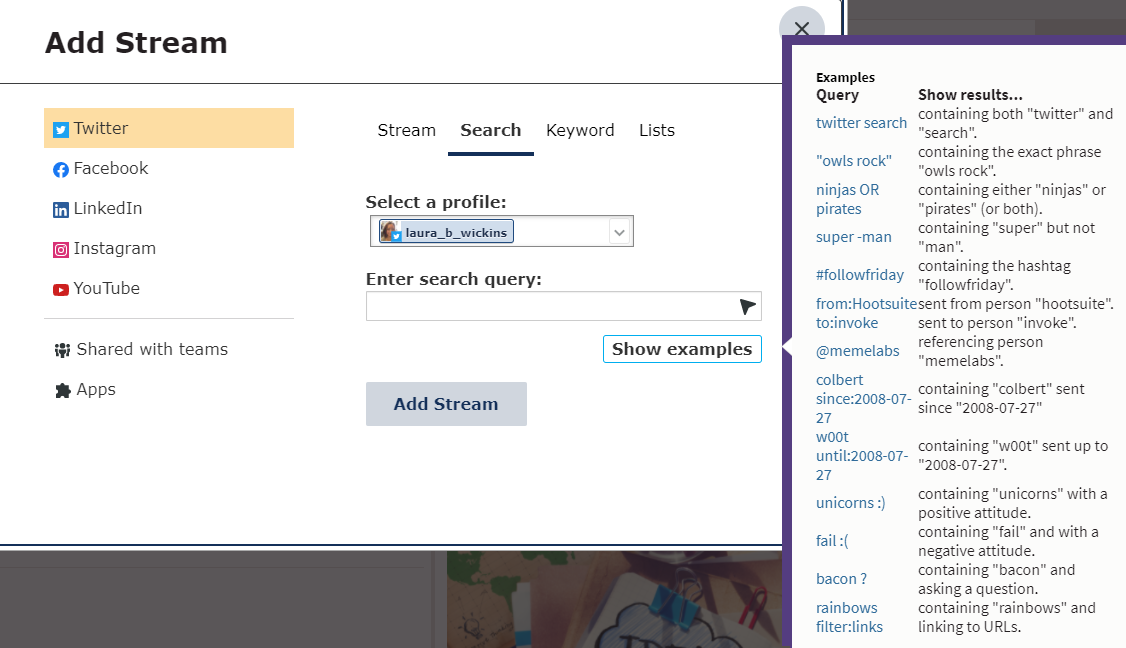The image size is (1126, 648).
Task: Switch to the Stream tab
Action: pos(406,130)
